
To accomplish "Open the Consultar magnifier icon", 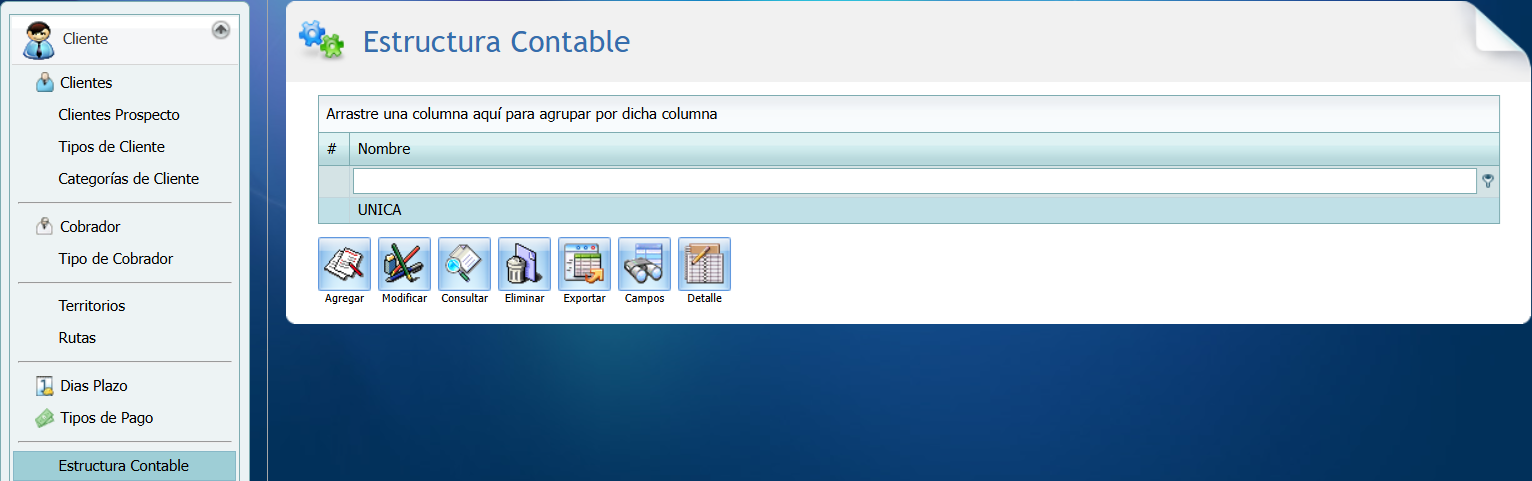I will pyautogui.click(x=464, y=264).
